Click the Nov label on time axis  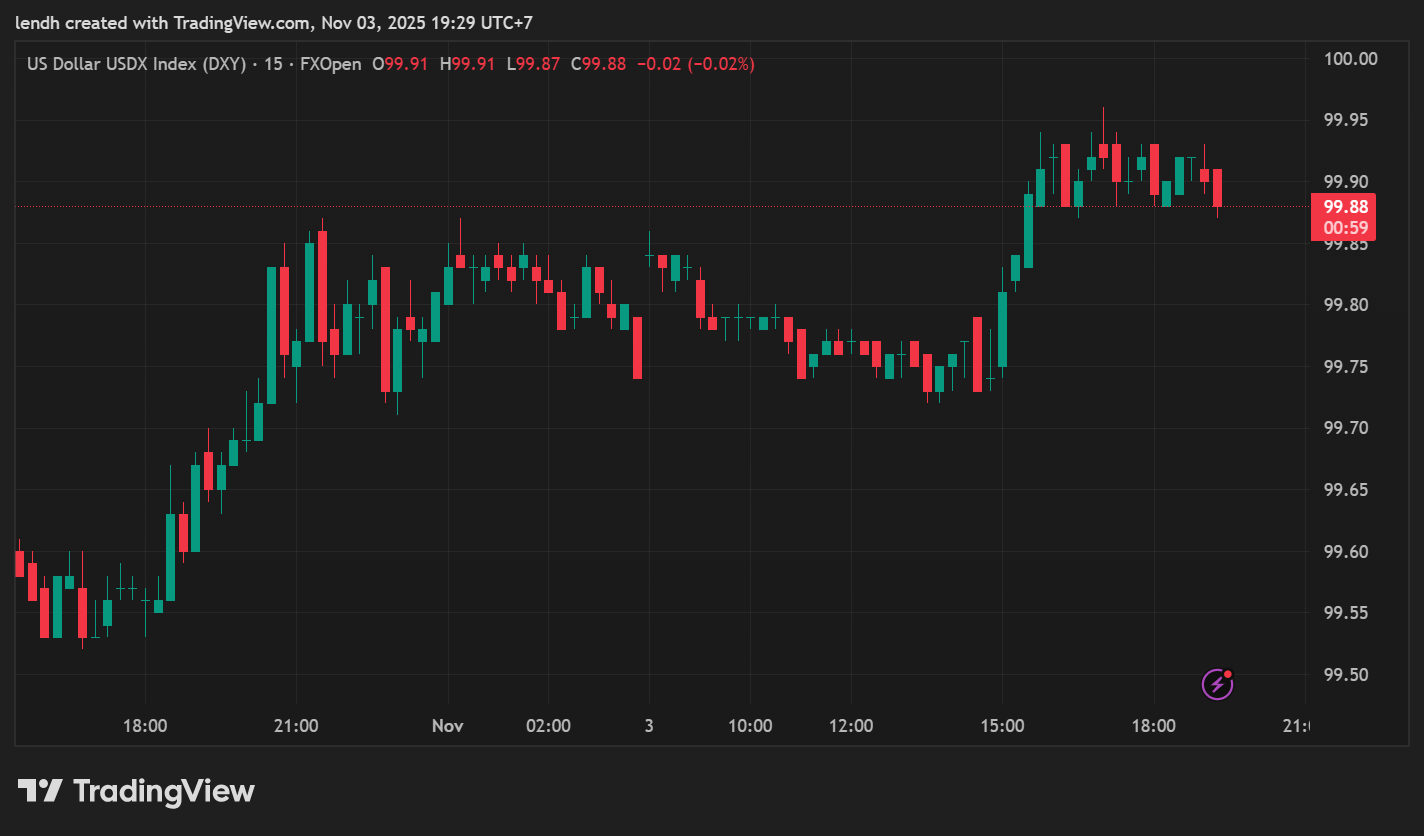pos(448,726)
